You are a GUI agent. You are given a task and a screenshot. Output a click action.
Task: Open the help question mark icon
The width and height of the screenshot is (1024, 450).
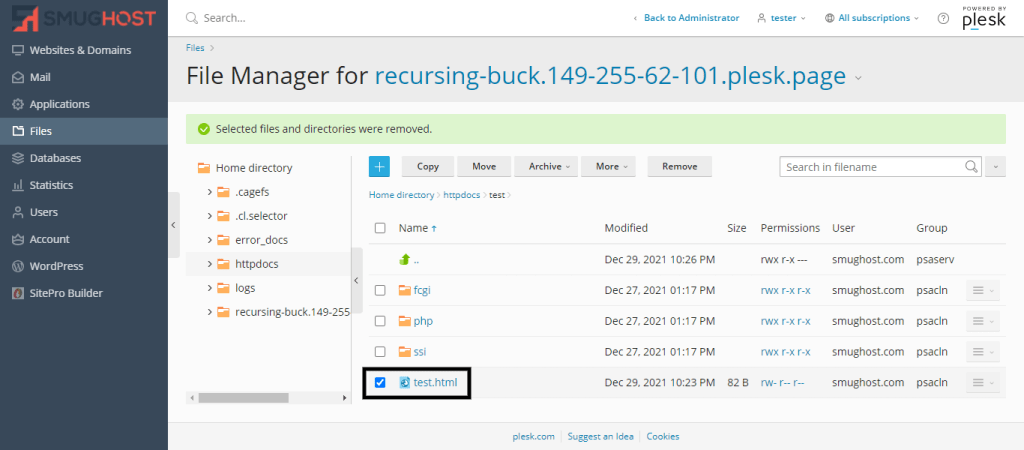coord(943,18)
